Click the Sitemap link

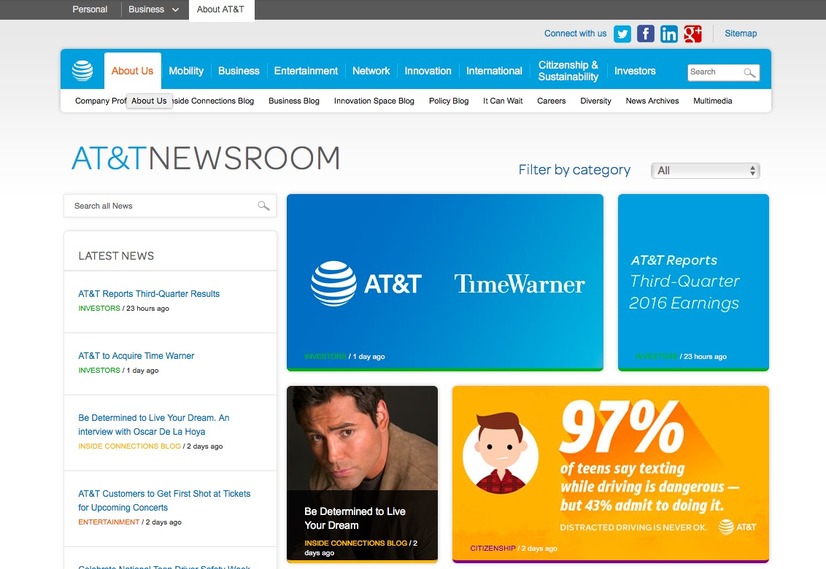(740, 33)
